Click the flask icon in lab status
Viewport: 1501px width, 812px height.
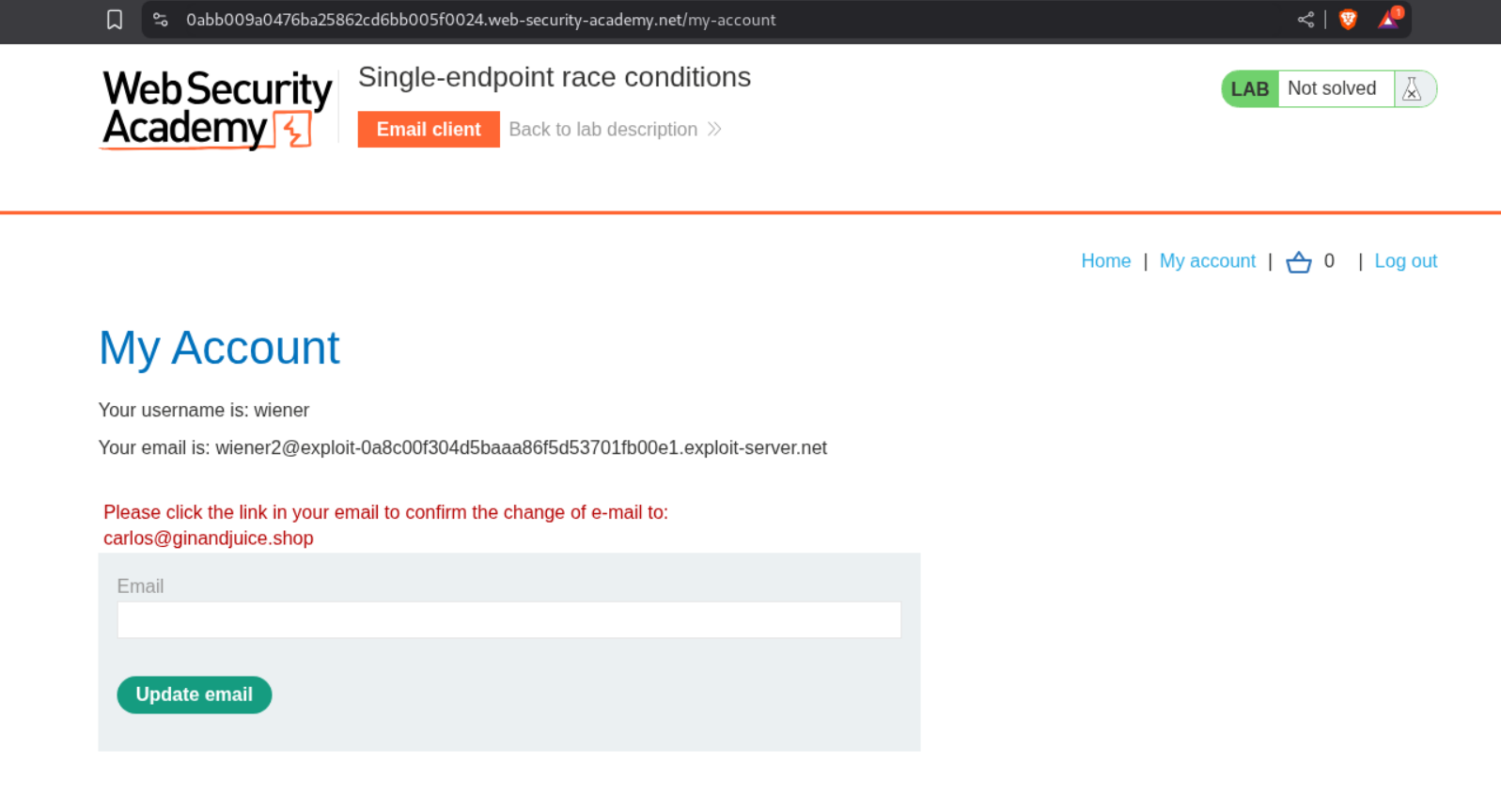(1412, 89)
